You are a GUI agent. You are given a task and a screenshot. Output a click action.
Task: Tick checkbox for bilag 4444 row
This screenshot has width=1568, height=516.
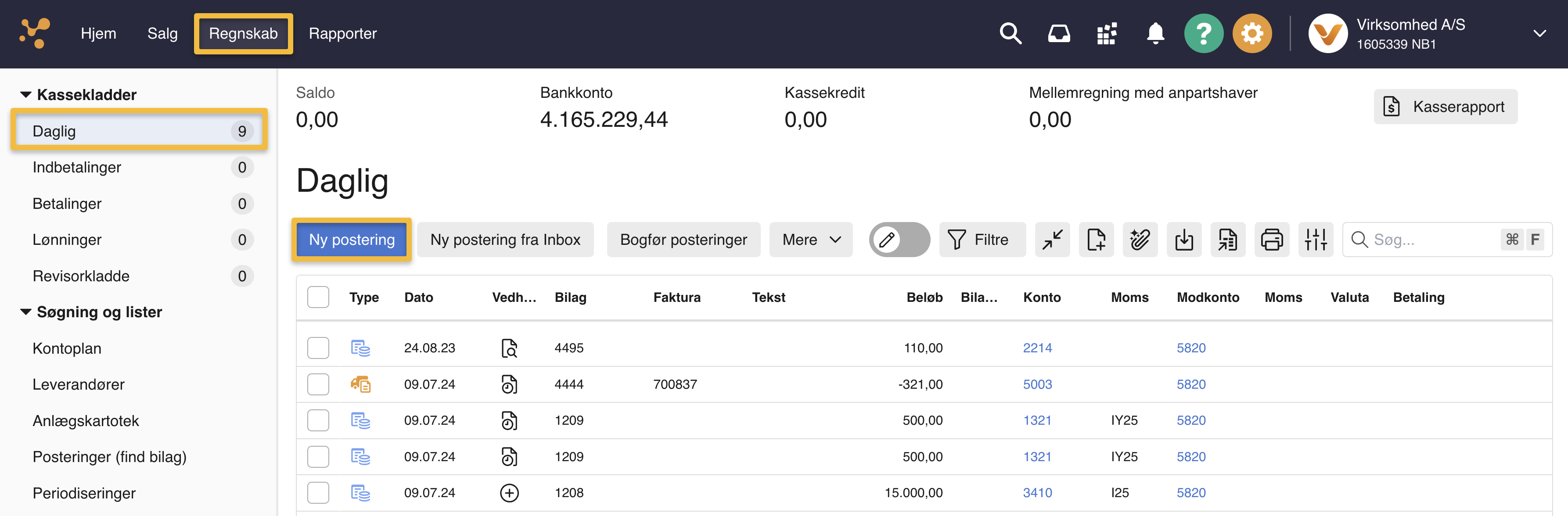pos(318,384)
